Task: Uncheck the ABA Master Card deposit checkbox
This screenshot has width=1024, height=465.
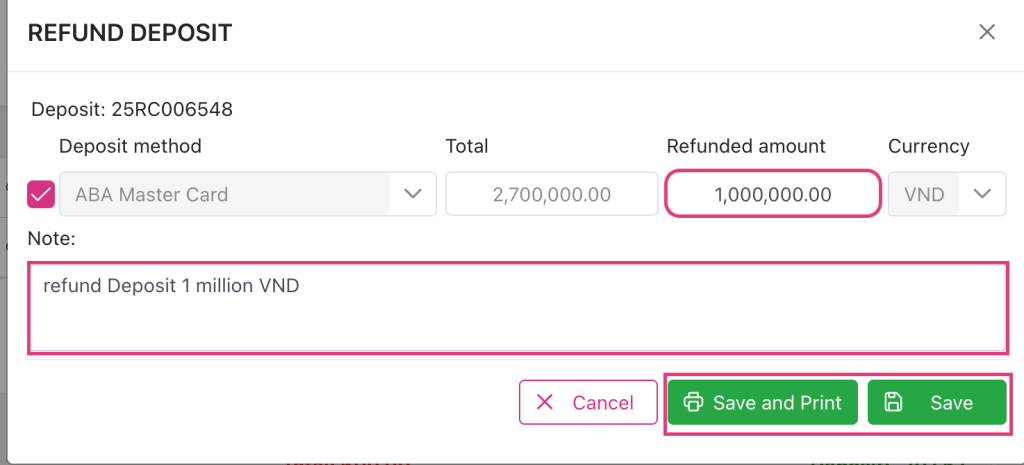Action: click(x=41, y=194)
